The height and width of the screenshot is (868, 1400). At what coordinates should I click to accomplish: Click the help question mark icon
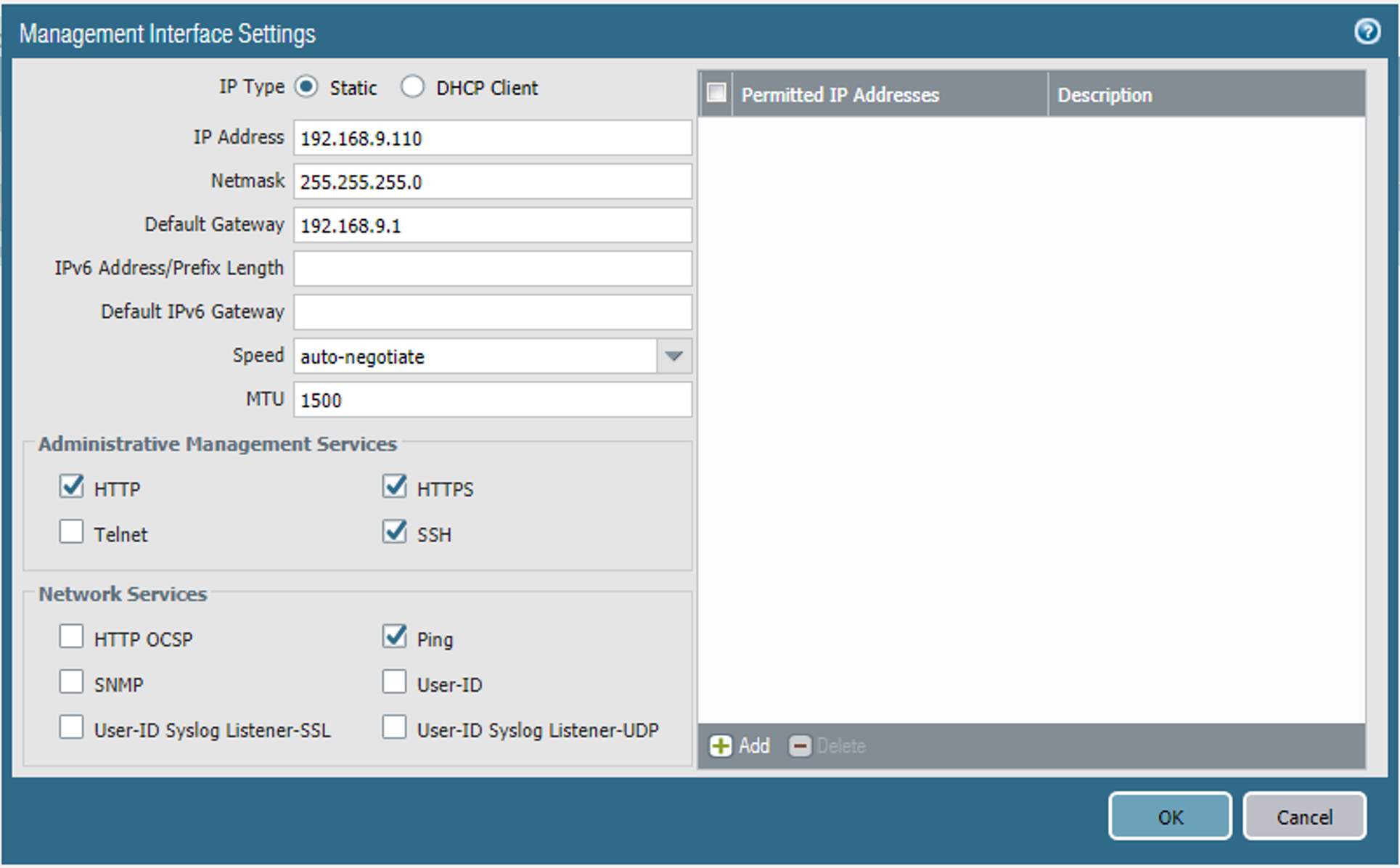pyautogui.click(x=1368, y=32)
